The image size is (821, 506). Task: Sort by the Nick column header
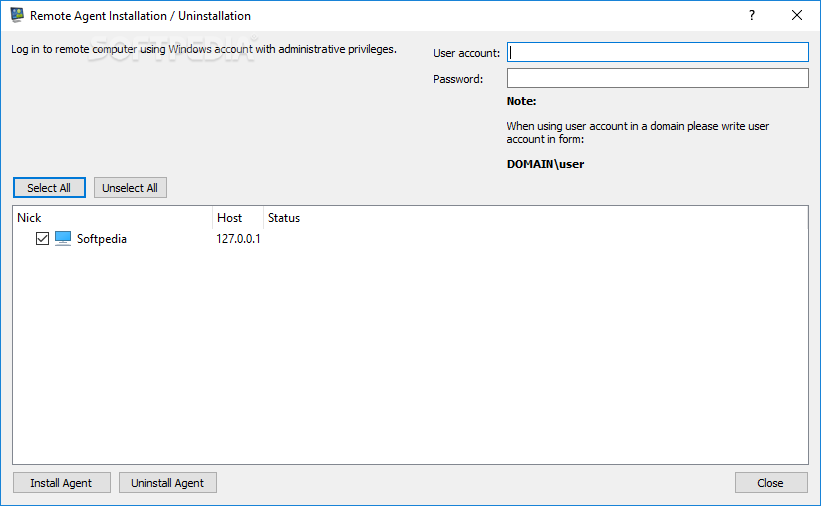[113, 218]
